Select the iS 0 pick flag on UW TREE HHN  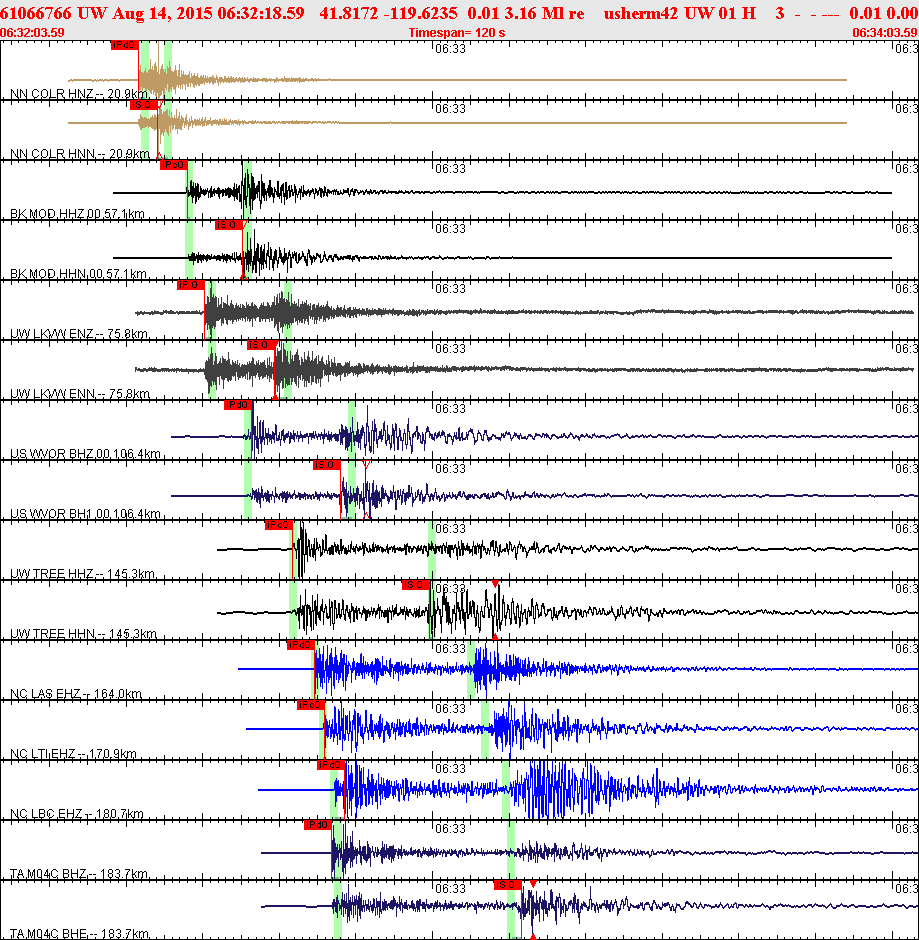tap(416, 585)
